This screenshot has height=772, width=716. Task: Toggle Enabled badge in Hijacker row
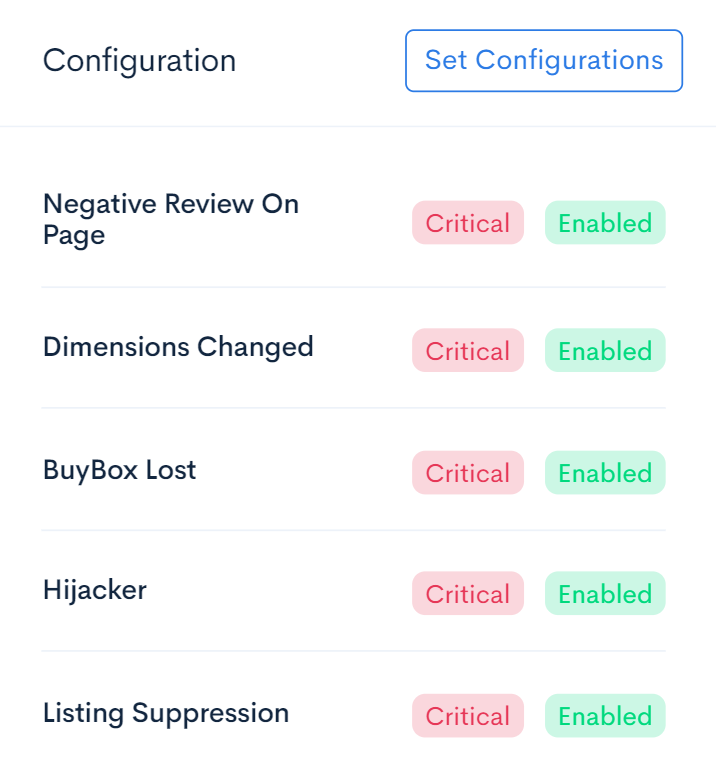point(605,593)
